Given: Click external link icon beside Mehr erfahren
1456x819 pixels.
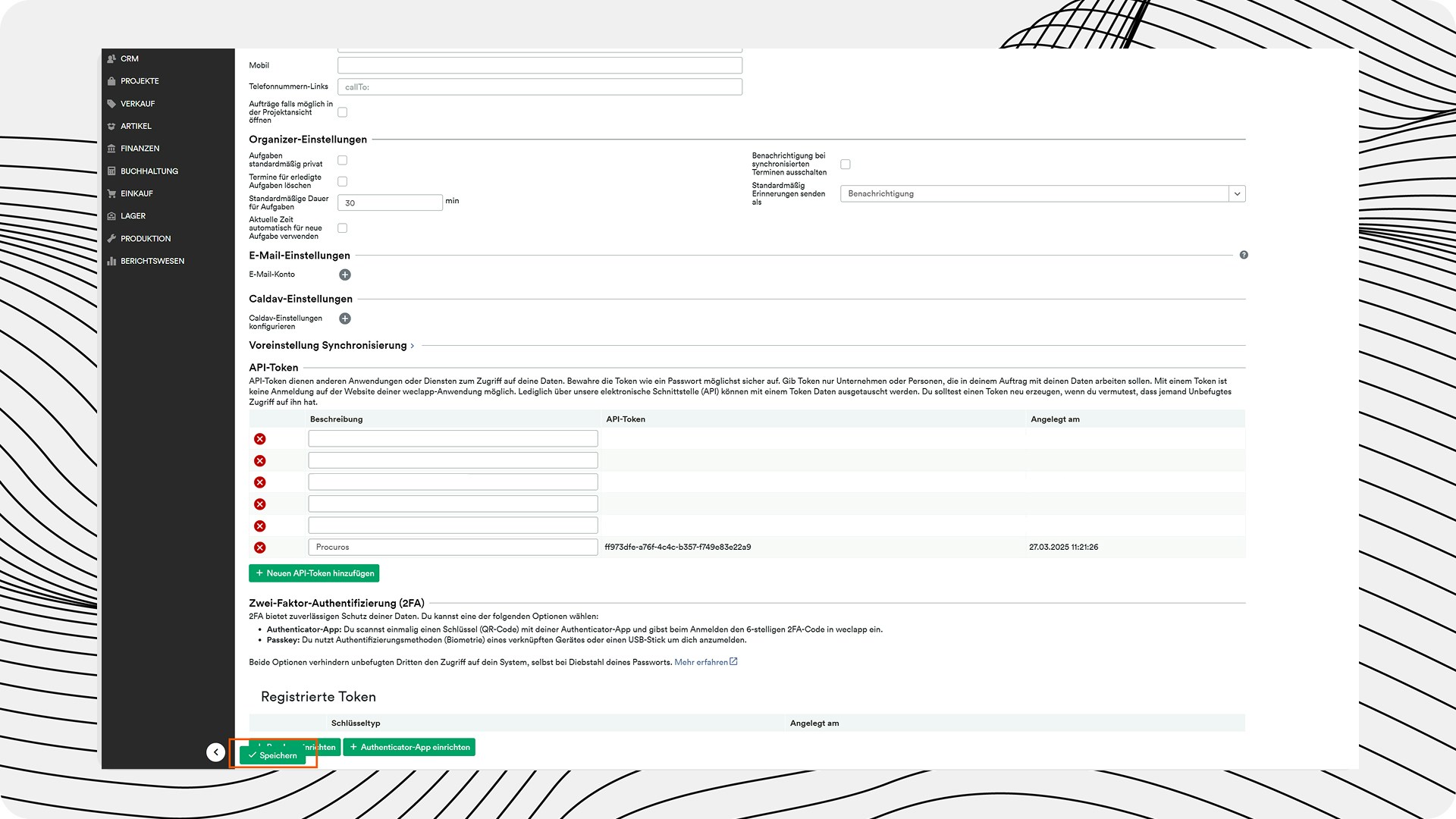Looking at the screenshot, I should pos(733,662).
